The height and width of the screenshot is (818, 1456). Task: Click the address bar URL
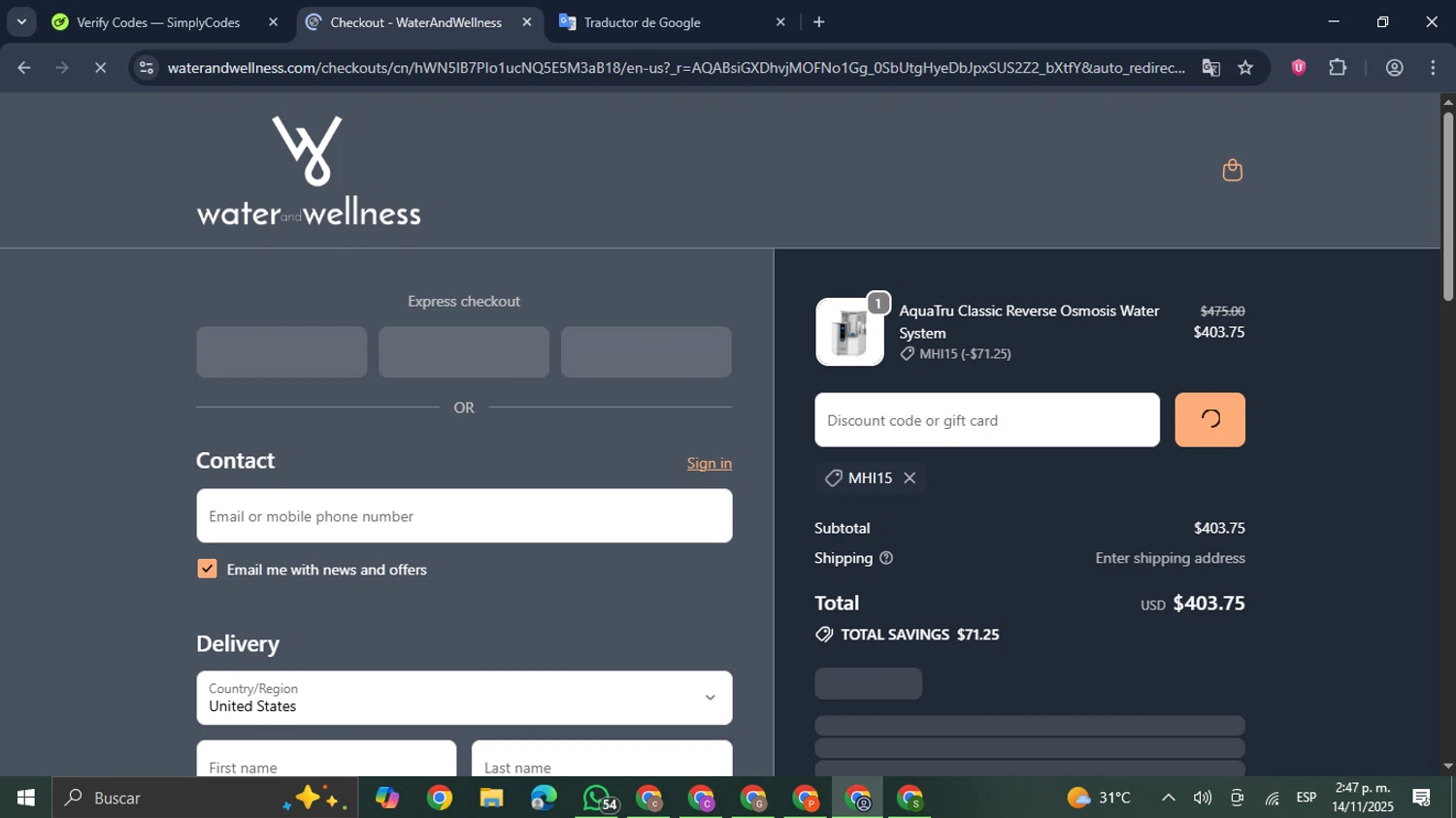[x=676, y=68]
